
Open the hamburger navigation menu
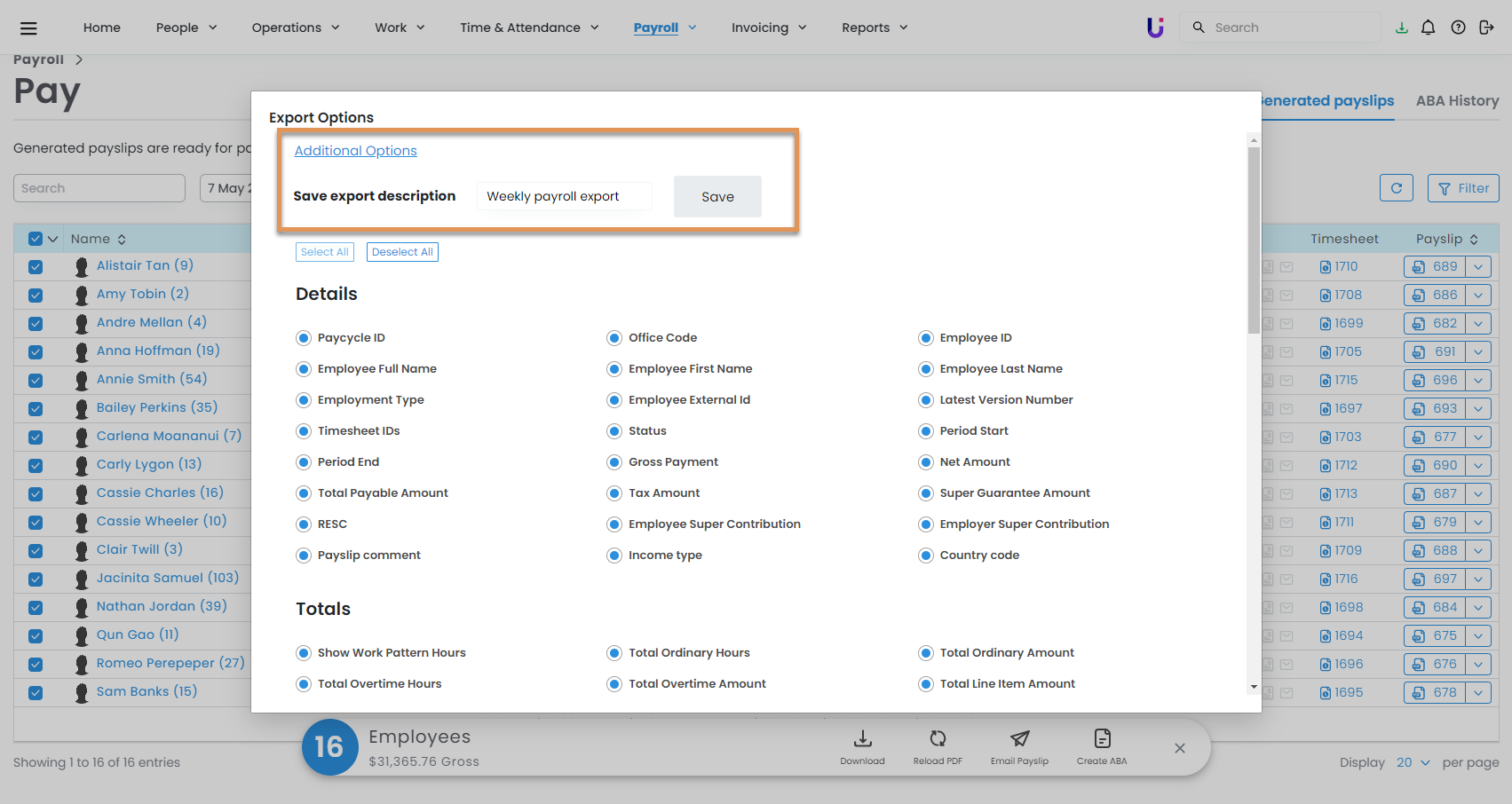click(28, 28)
